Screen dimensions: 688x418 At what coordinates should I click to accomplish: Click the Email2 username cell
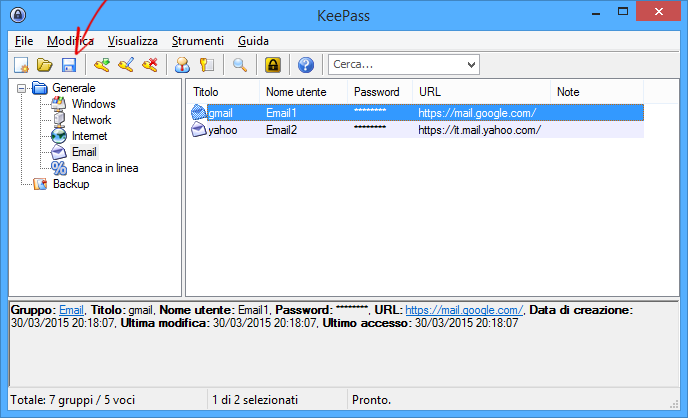(x=281, y=130)
